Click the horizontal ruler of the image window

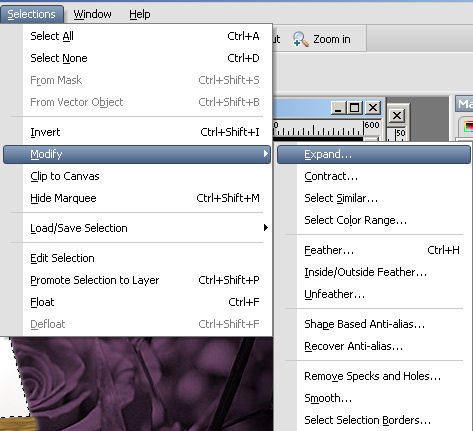tap(327, 129)
